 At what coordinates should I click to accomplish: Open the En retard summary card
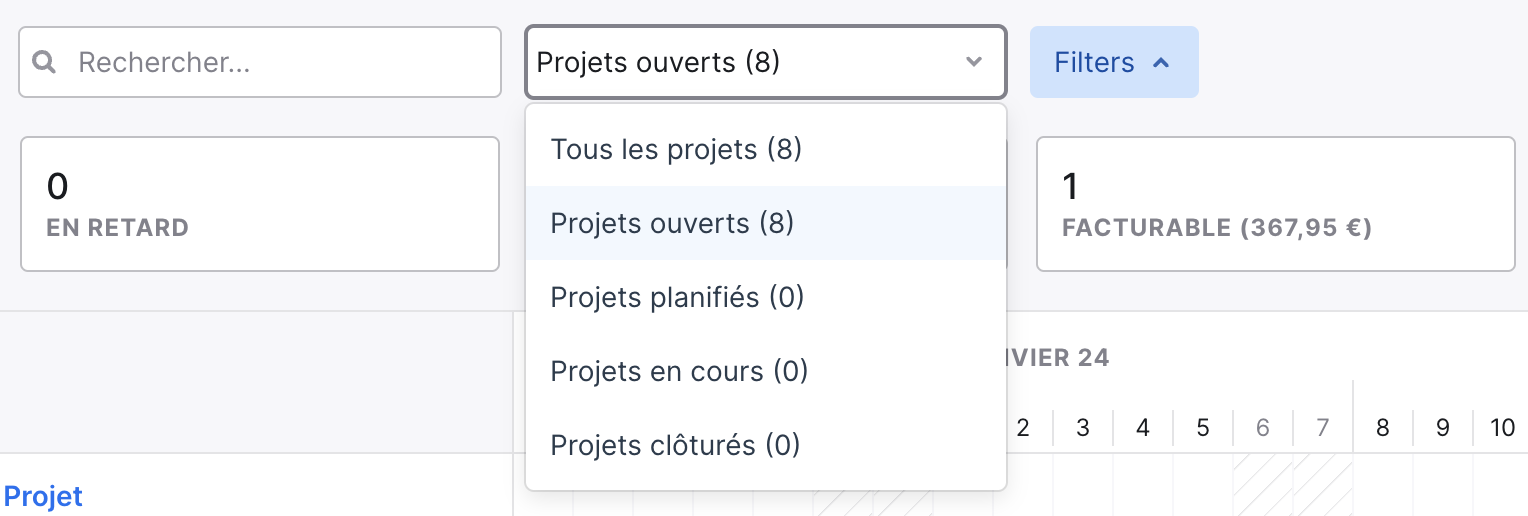[x=260, y=204]
